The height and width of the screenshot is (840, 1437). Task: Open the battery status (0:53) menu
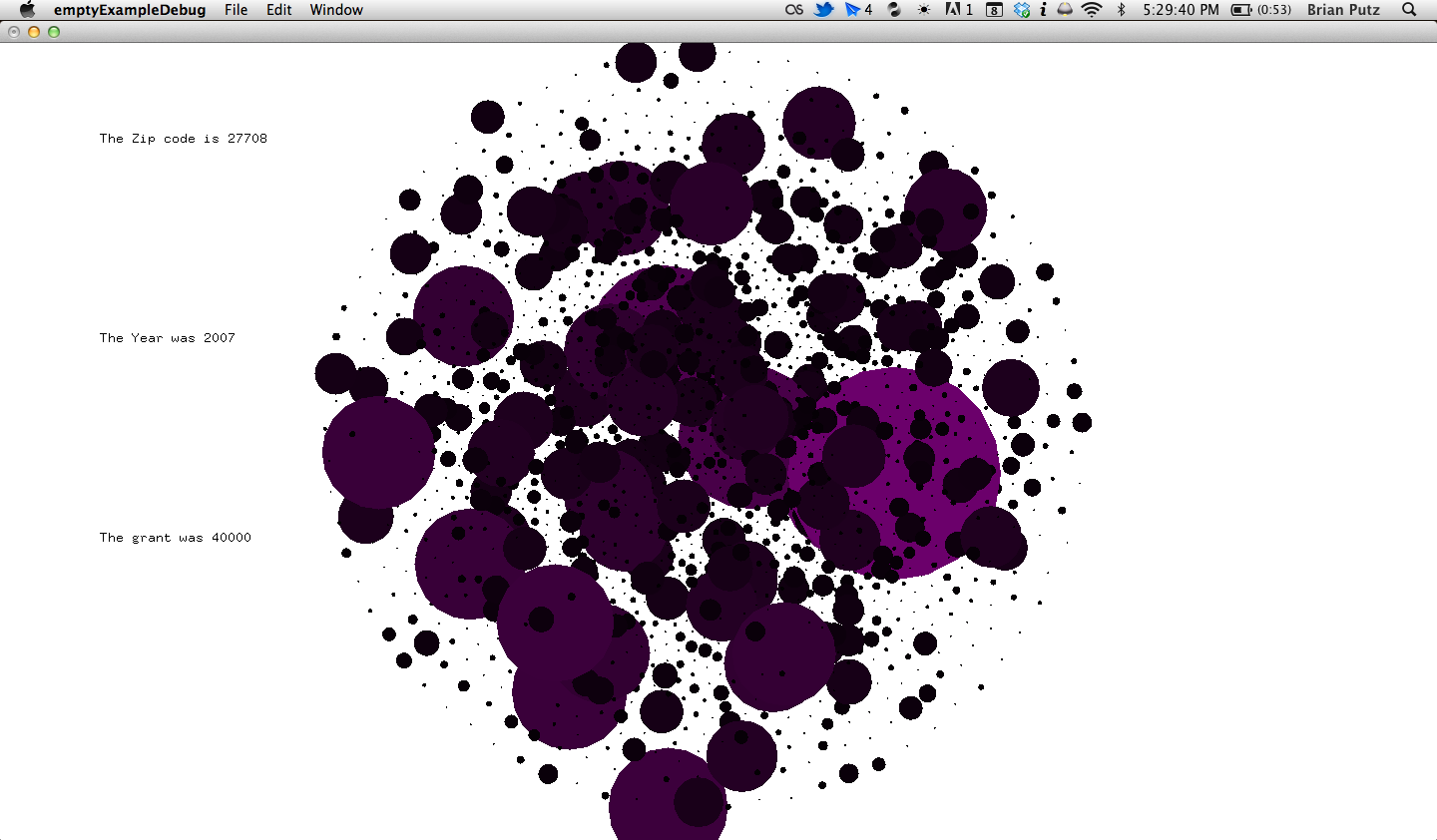pos(1260,10)
